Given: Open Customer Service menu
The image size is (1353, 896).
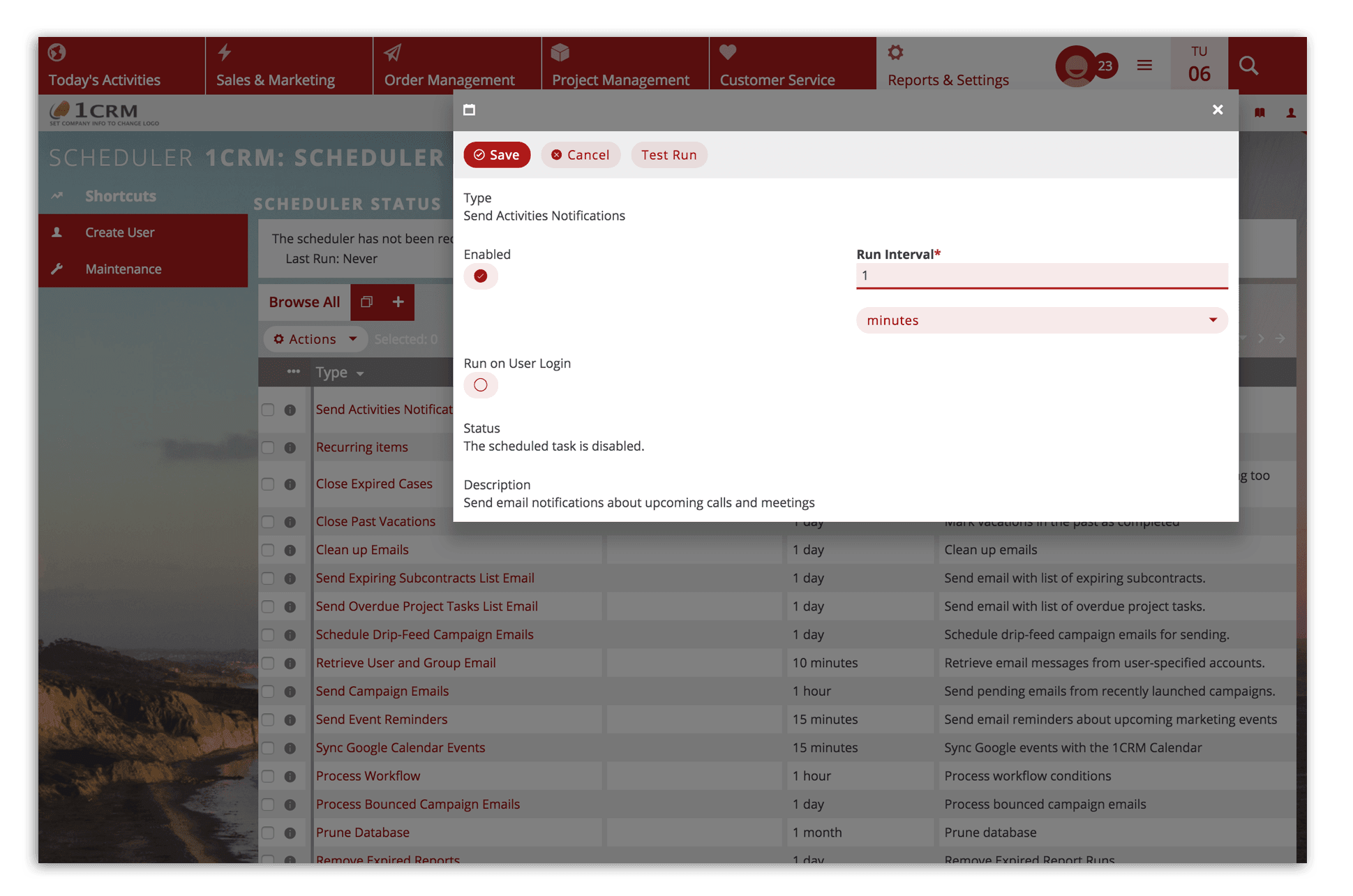Looking at the screenshot, I should click(x=792, y=65).
